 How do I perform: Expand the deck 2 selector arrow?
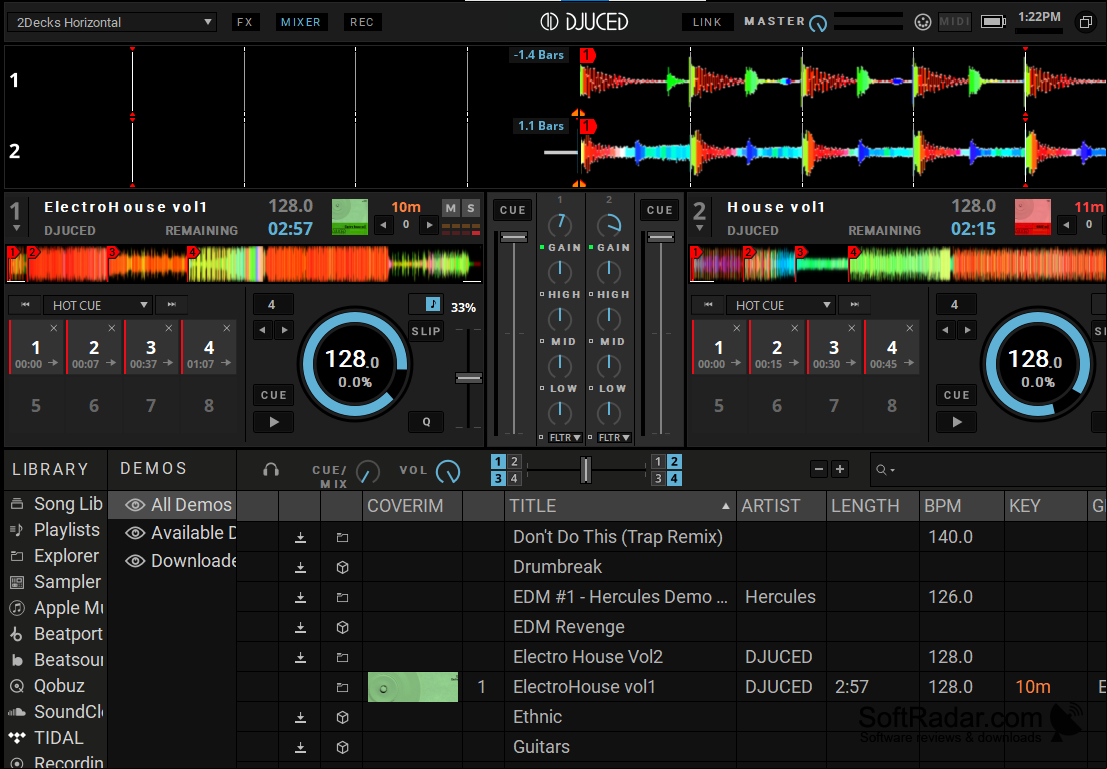[700, 229]
